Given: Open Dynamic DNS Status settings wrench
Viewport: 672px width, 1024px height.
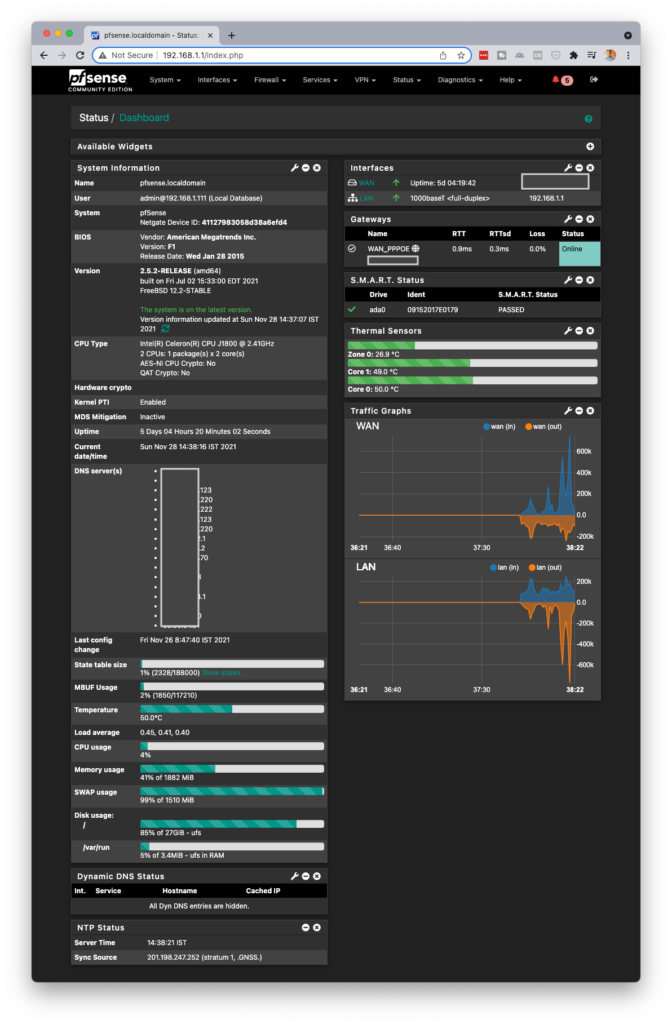Looking at the screenshot, I should click(x=295, y=876).
